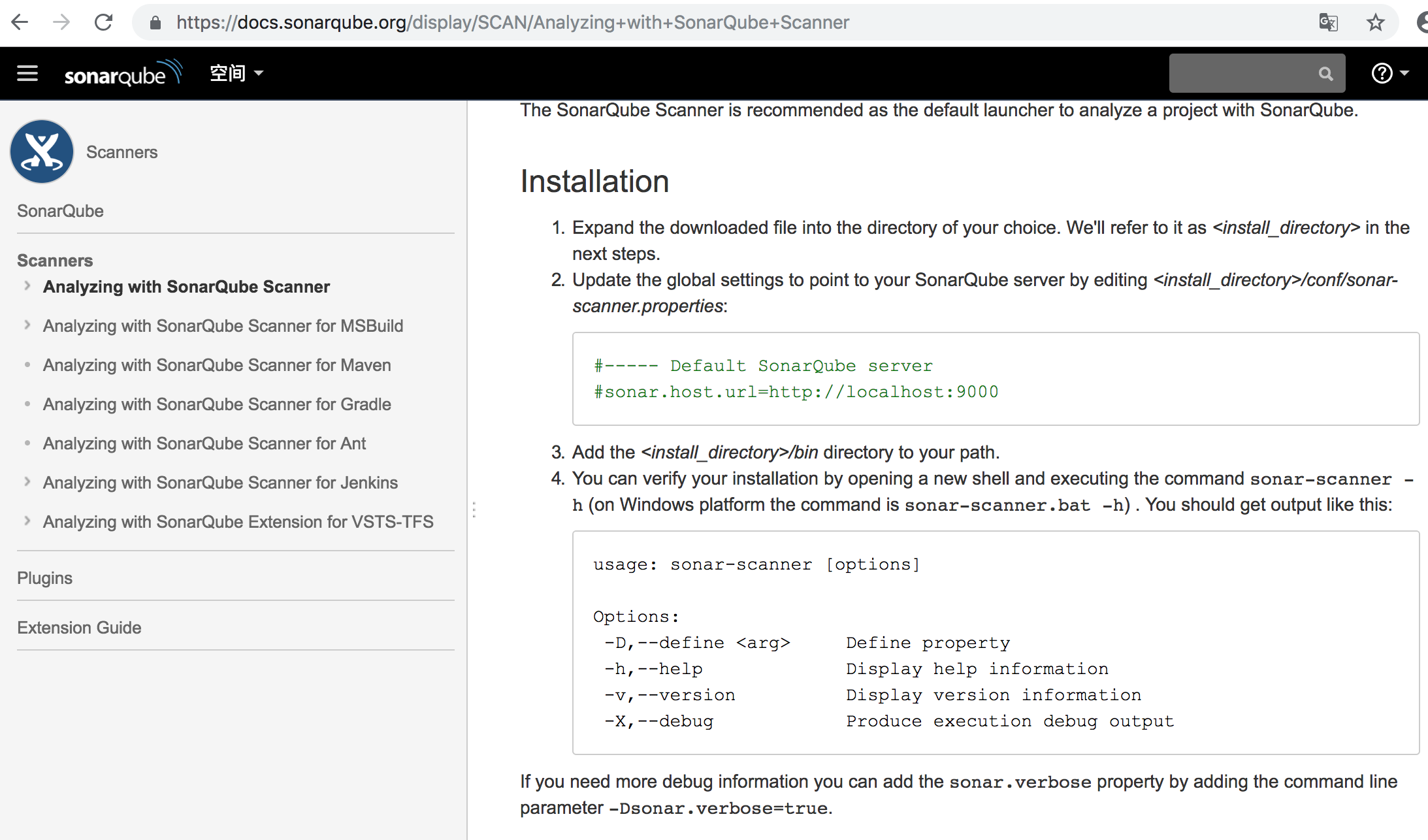Click the '-h,--help' option text
1428x840 pixels.
[x=653, y=669]
